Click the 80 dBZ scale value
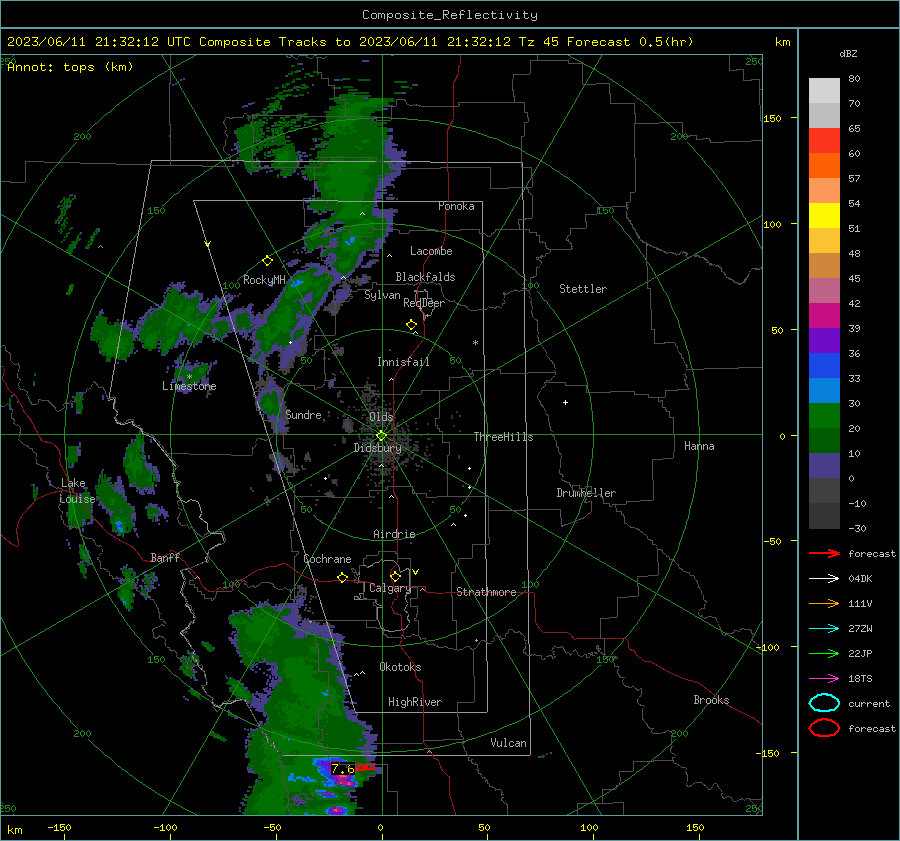The image size is (900, 841). coord(854,79)
